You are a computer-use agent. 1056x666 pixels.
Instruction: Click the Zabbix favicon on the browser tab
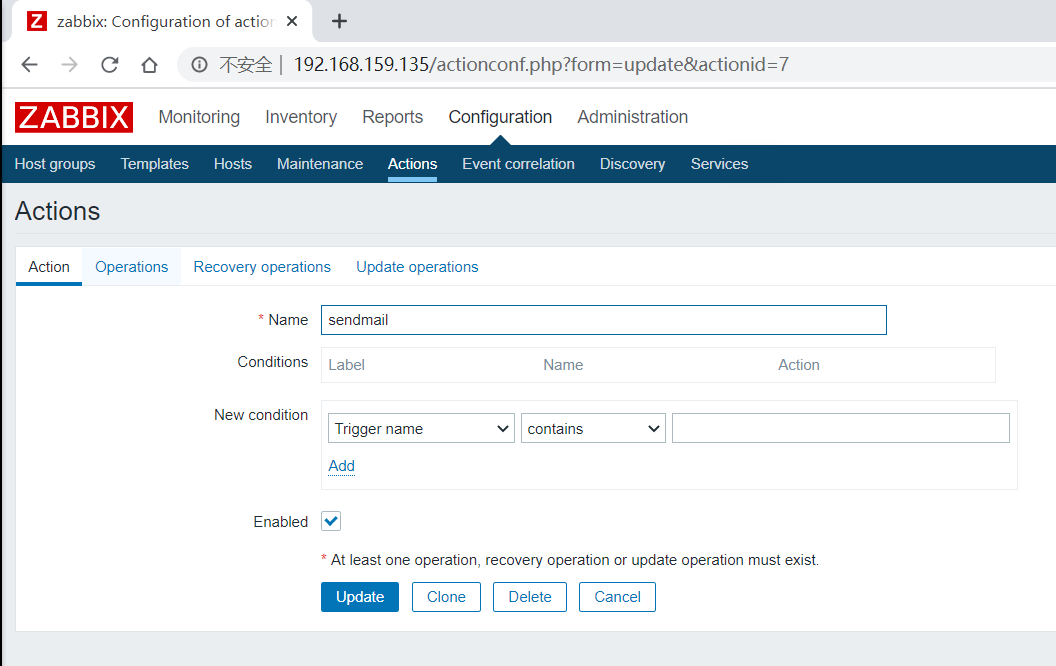[37, 22]
